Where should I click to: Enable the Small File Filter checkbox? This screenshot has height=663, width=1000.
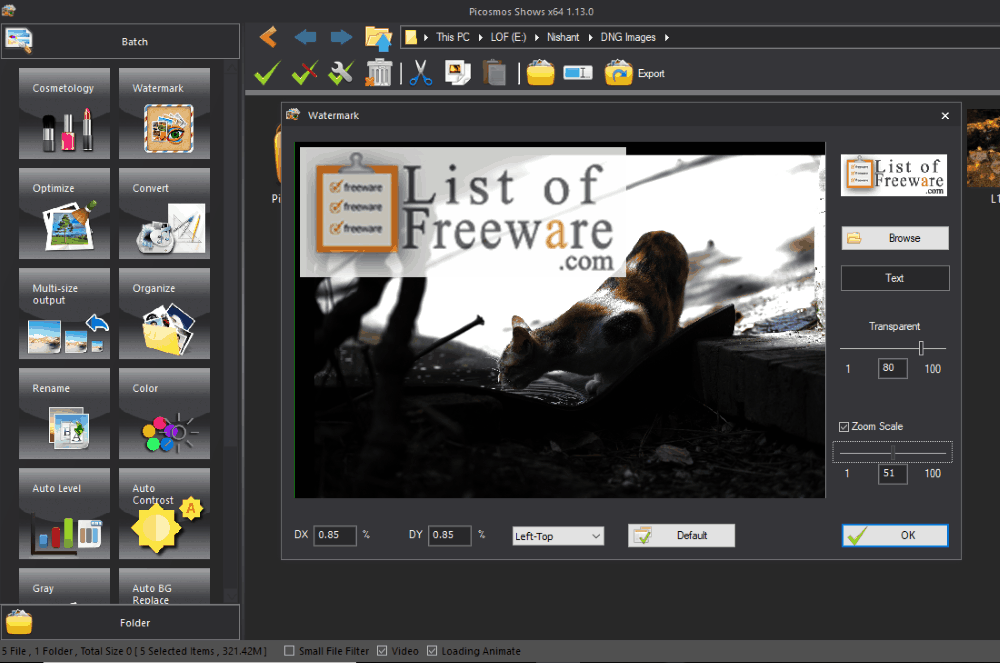(289, 651)
